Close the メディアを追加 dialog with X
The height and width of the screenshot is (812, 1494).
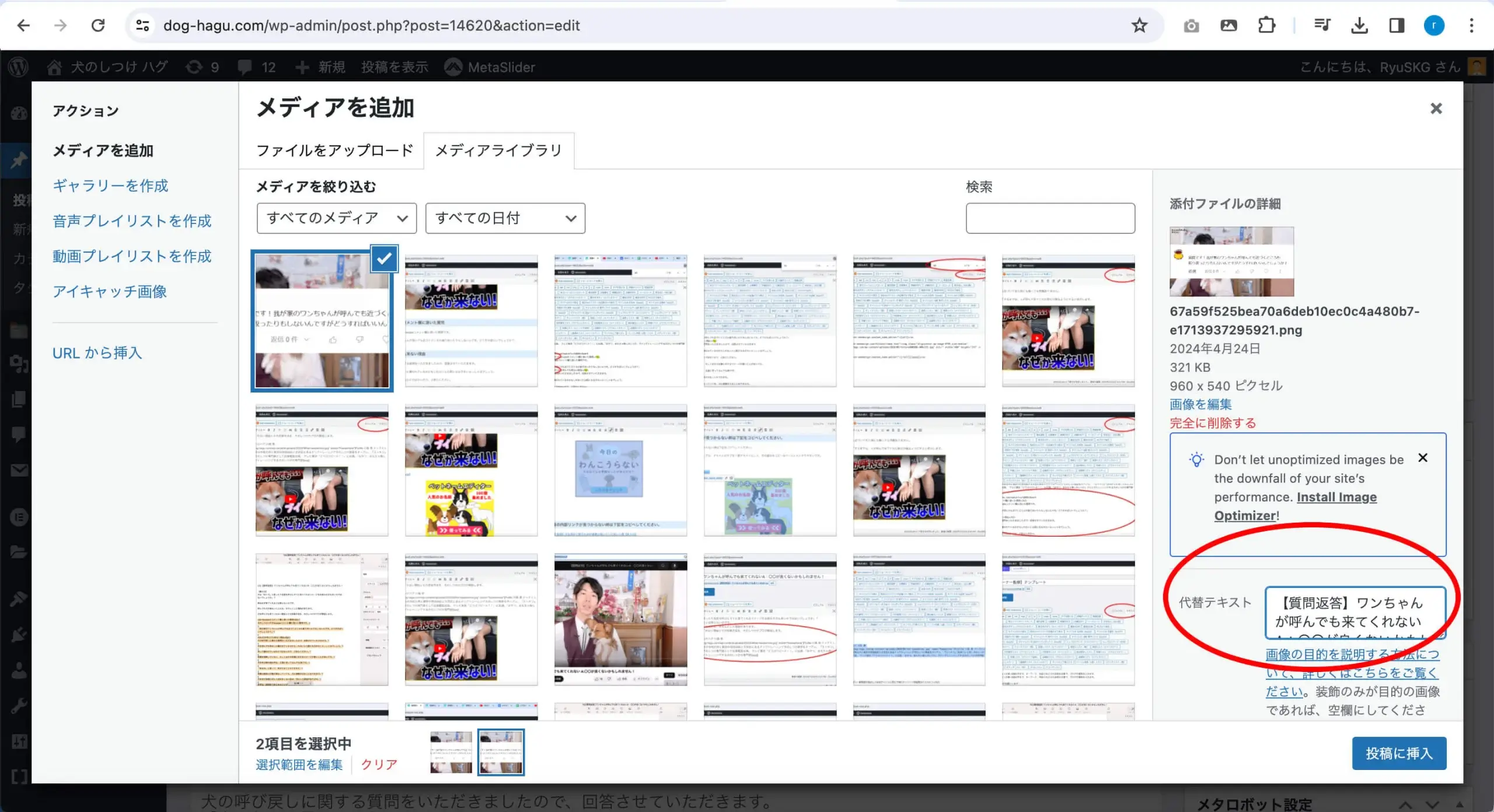1436,108
